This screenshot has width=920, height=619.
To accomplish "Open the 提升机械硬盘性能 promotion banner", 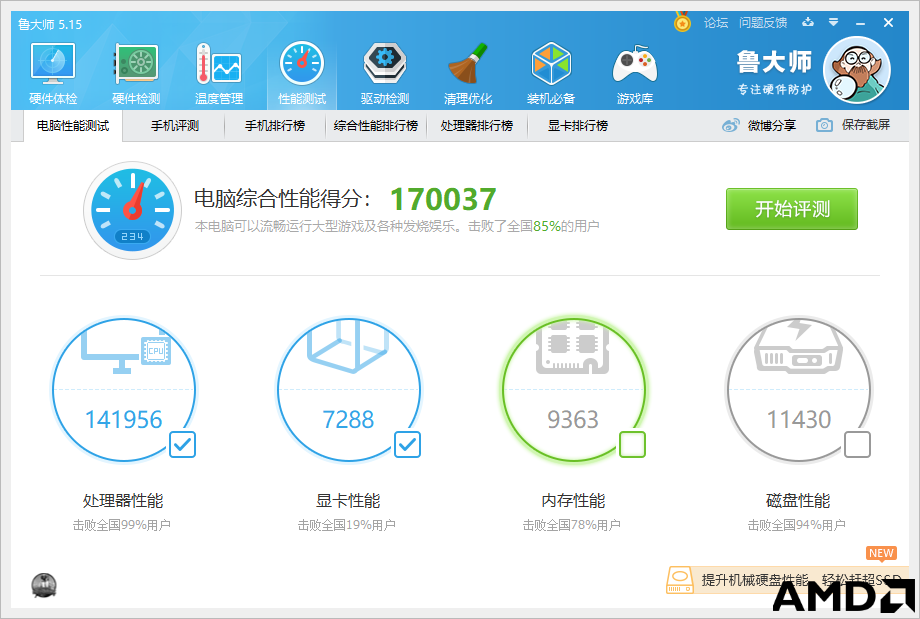I will pyautogui.click(x=786, y=580).
